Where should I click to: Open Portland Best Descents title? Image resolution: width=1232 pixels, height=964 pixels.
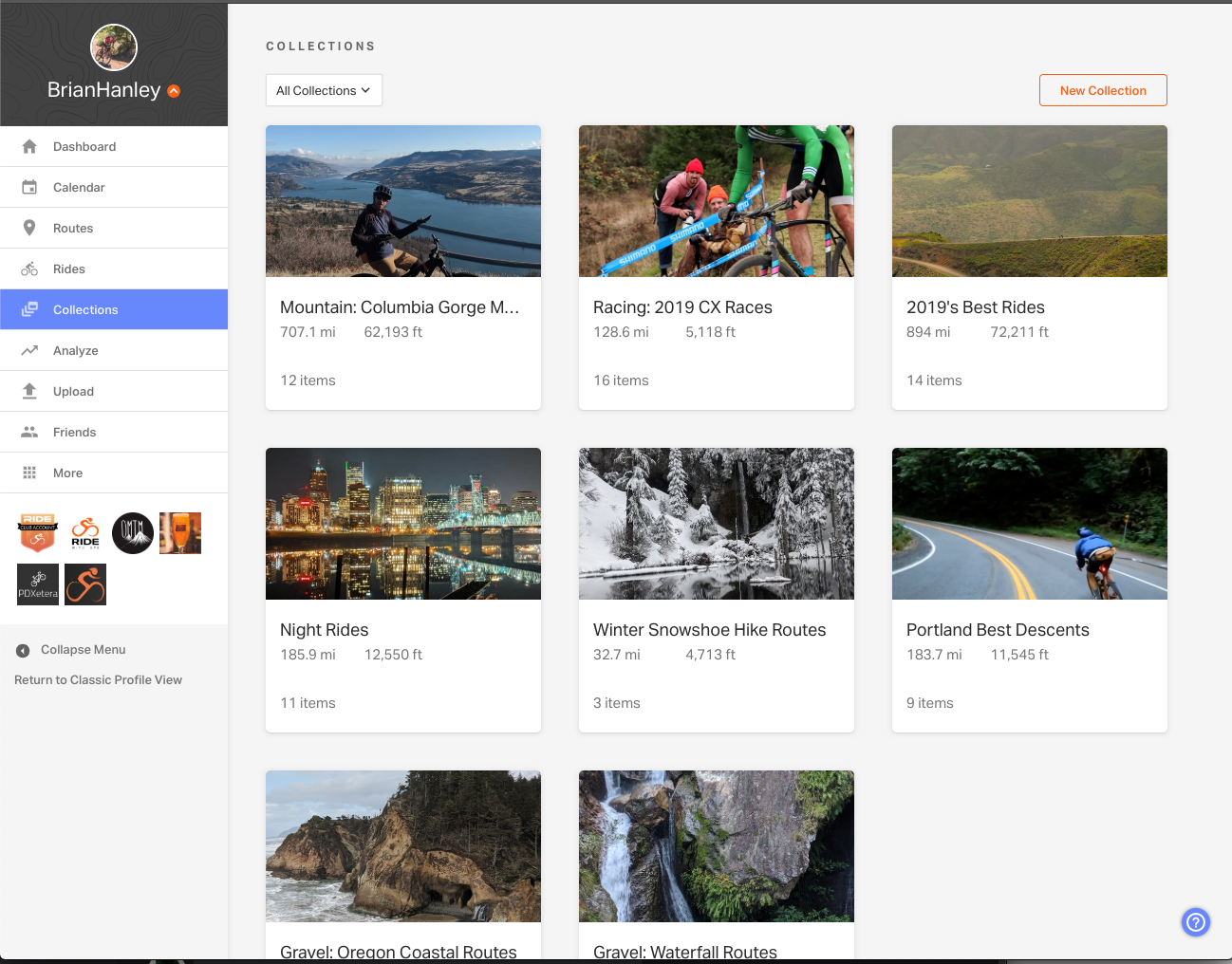[x=998, y=630]
